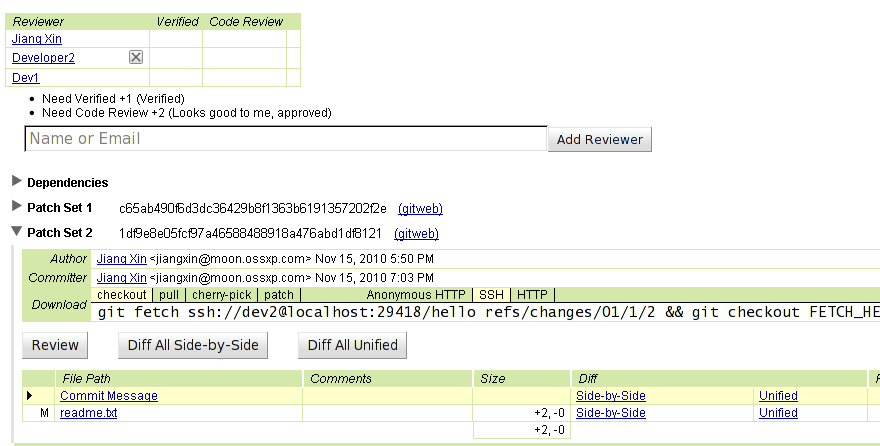Image resolution: width=880 pixels, height=446 pixels.
Task: Select the cherry-pick download tab
Action: pos(222,295)
